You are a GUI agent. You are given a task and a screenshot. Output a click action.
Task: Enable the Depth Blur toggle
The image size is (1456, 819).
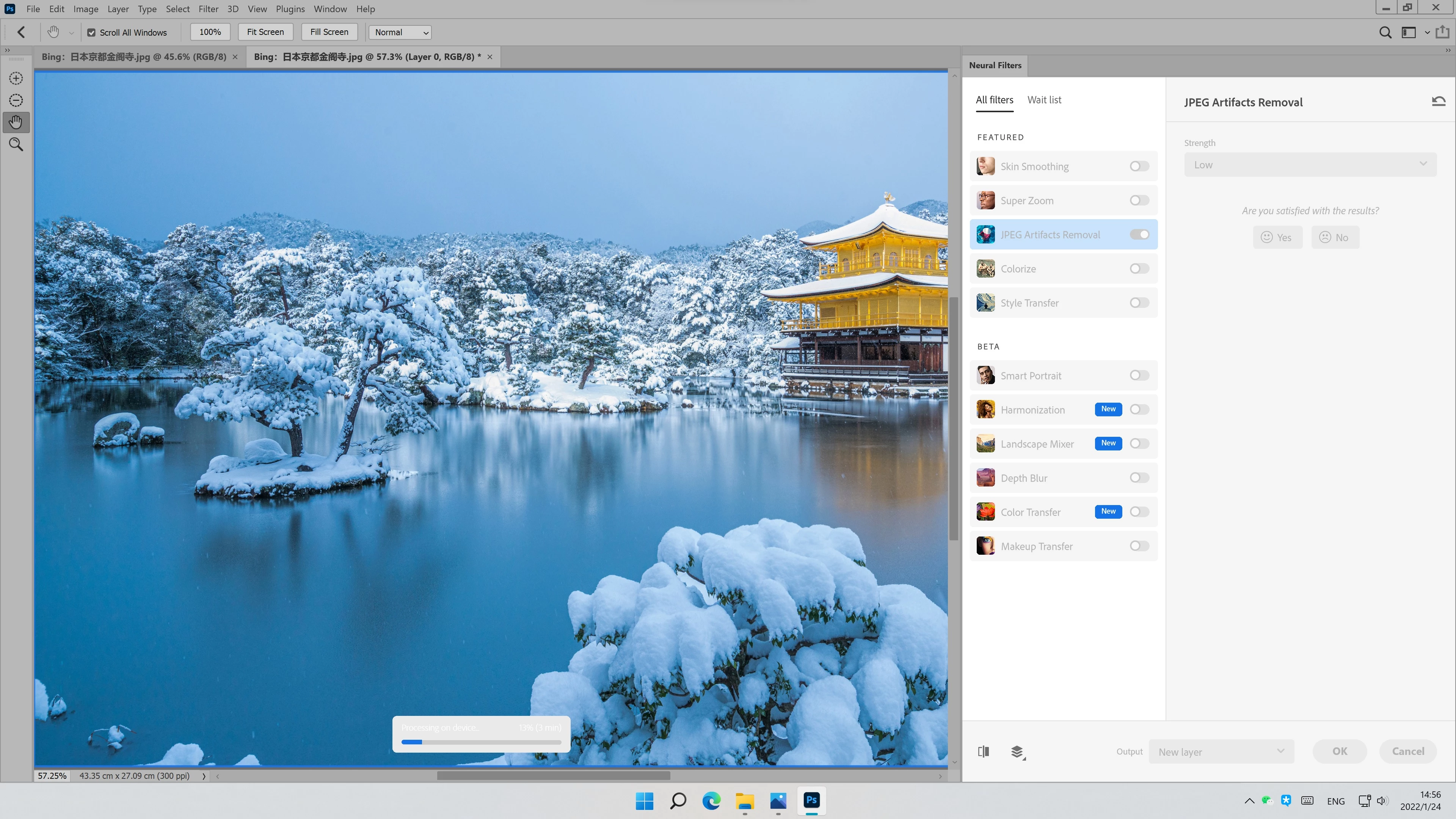pyautogui.click(x=1139, y=478)
